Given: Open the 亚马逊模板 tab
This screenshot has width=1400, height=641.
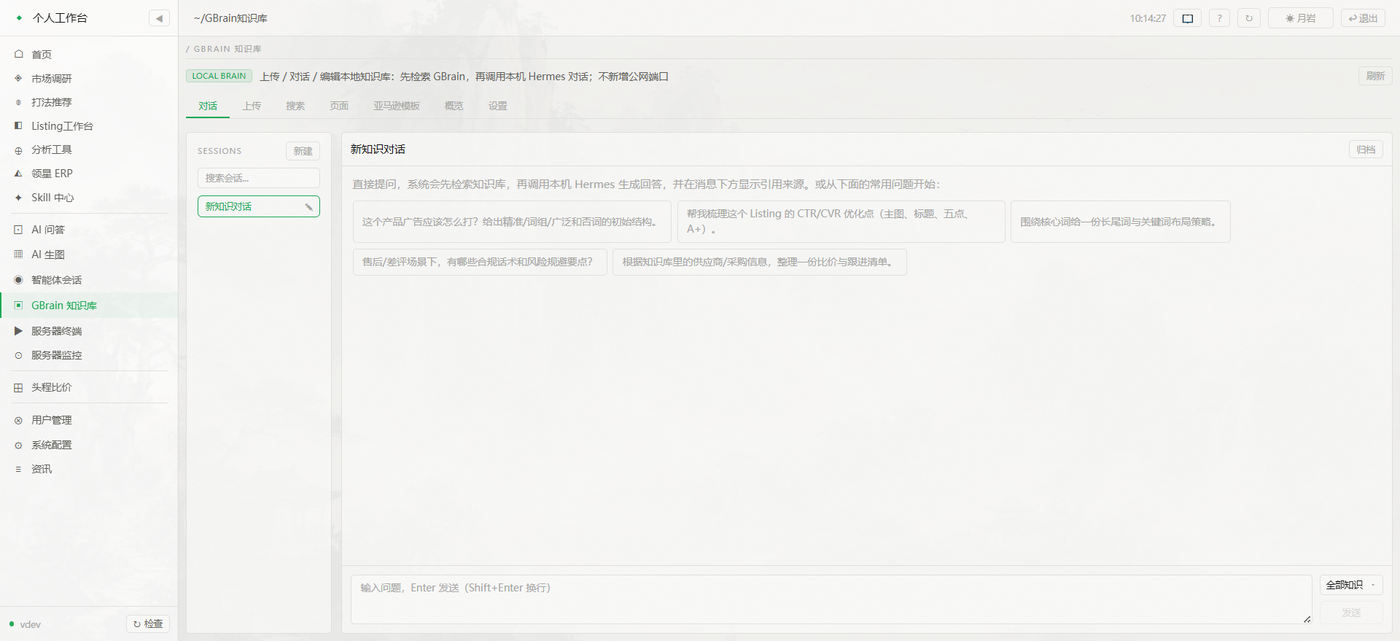Looking at the screenshot, I should 397,106.
